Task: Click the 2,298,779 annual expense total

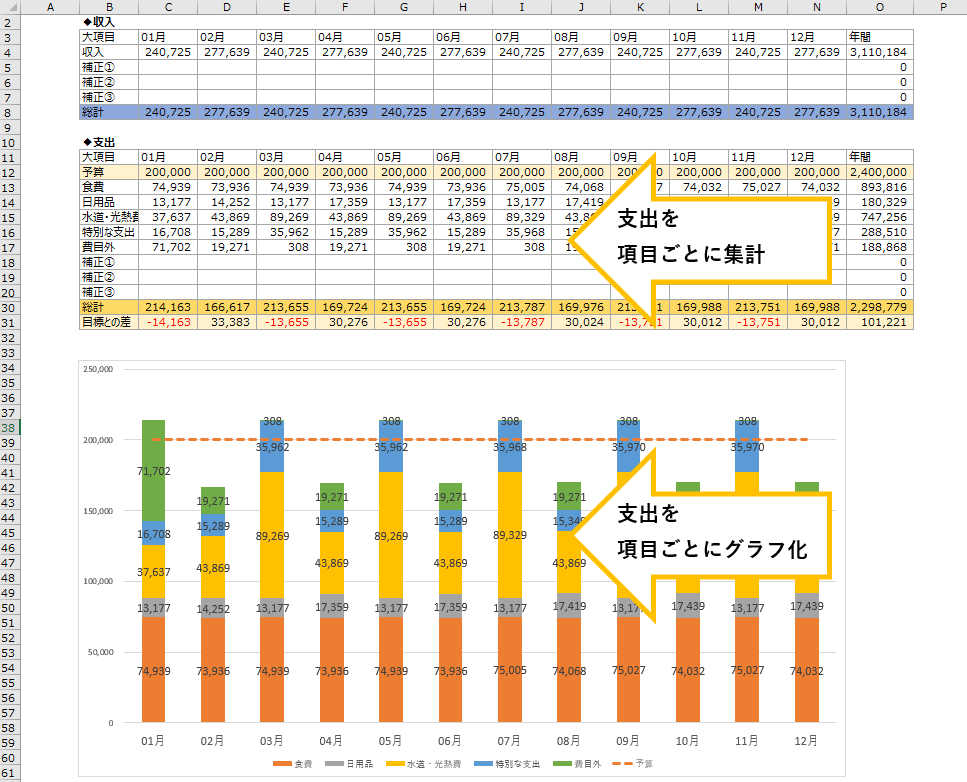Action: point(879,307)
